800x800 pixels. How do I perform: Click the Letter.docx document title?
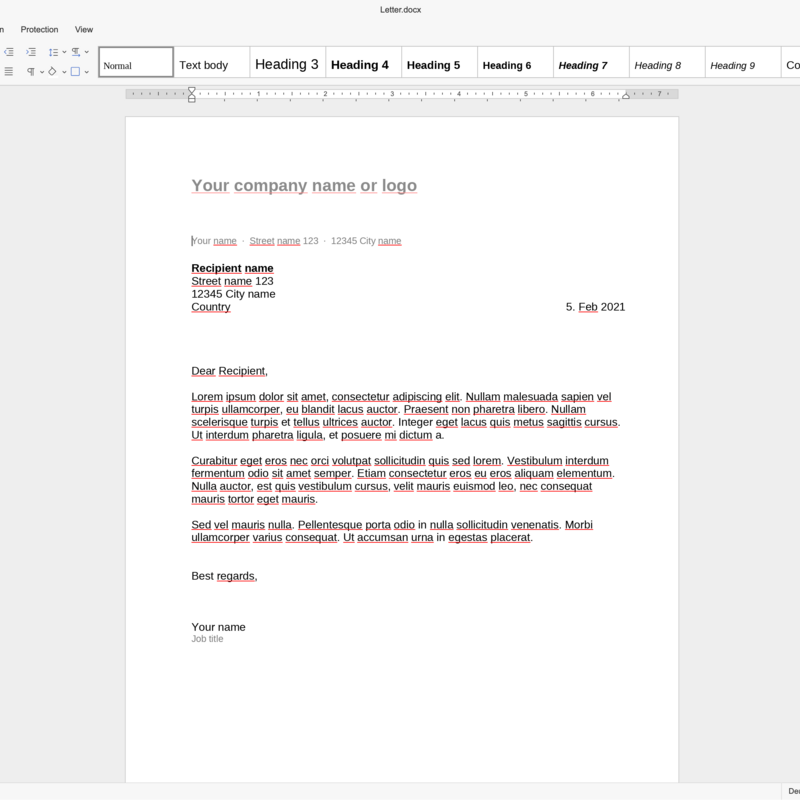coord(401,10)
